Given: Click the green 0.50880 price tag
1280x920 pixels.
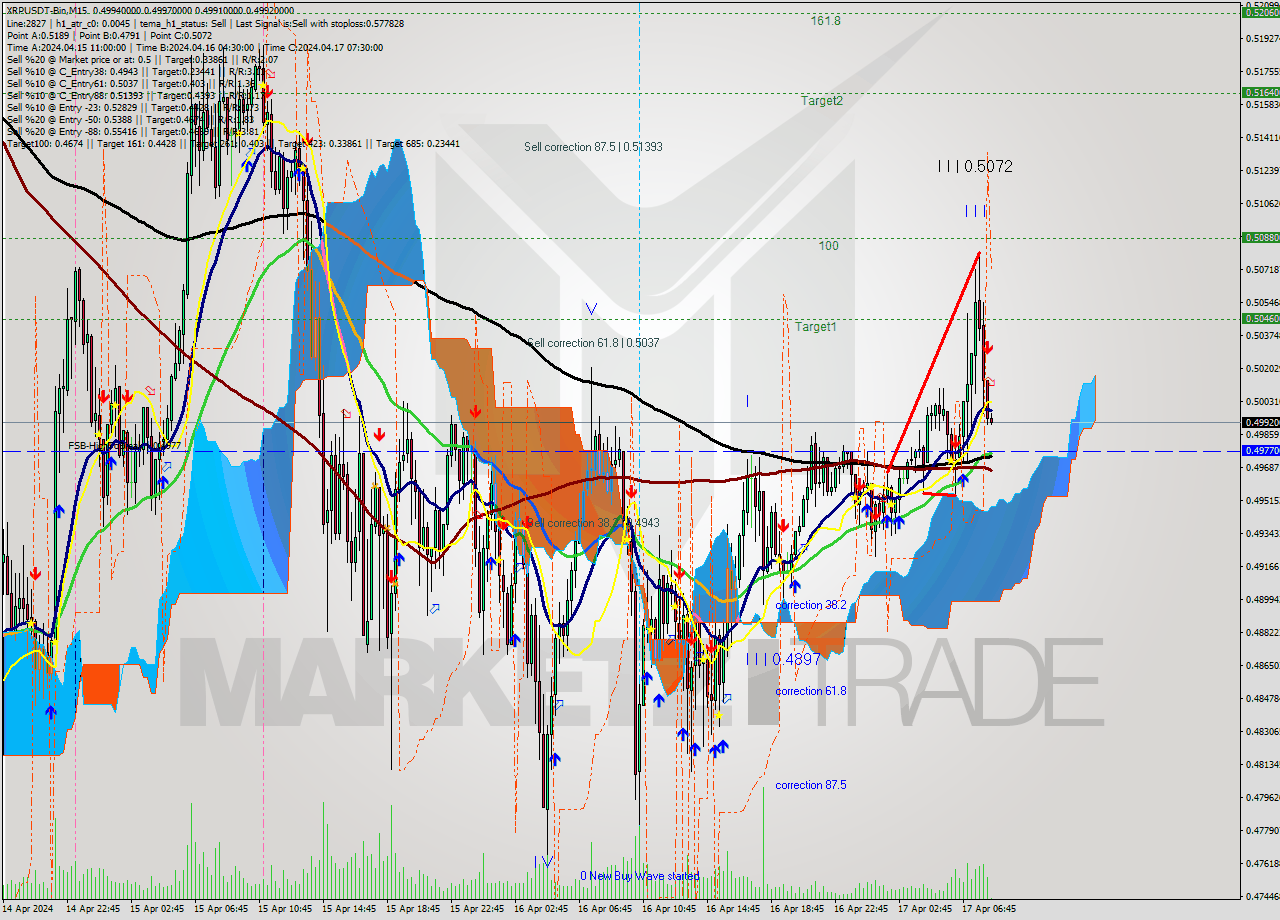Looking at the screenshot, I should 1261,237.
